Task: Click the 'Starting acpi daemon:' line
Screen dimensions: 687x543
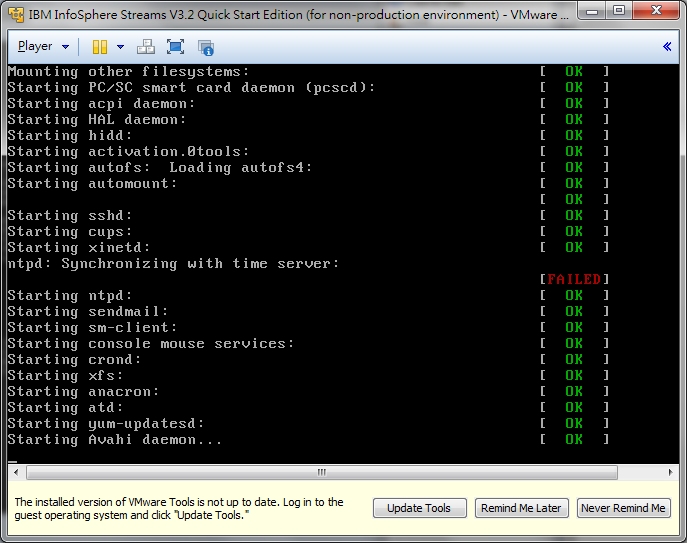Action: pyautogui.click(x=101, y=104)
